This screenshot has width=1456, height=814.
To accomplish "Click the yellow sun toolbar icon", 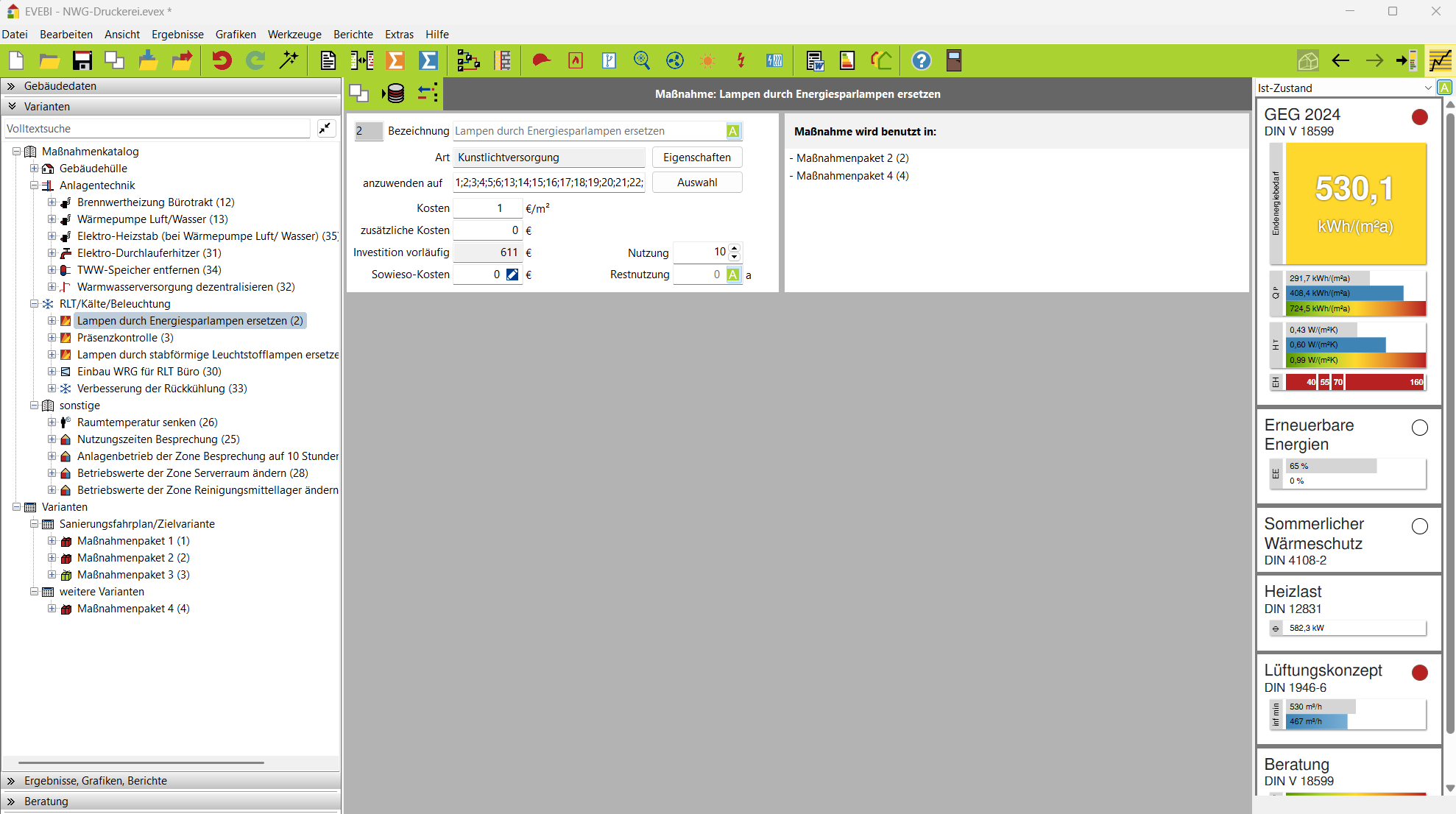I will coord(707,60).
